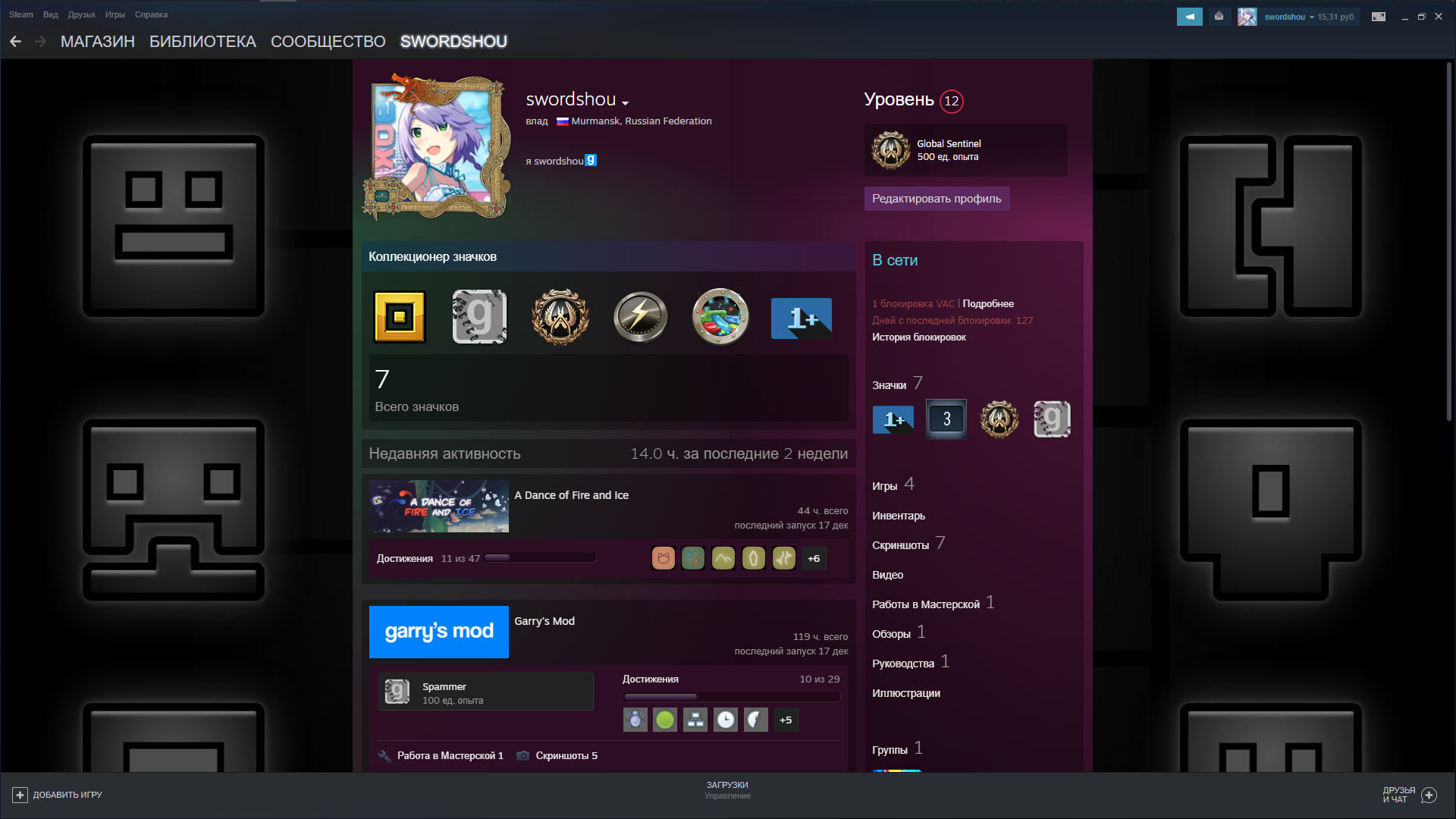
Task: Go to the МАГАЗИН tab
Action: 98,42
